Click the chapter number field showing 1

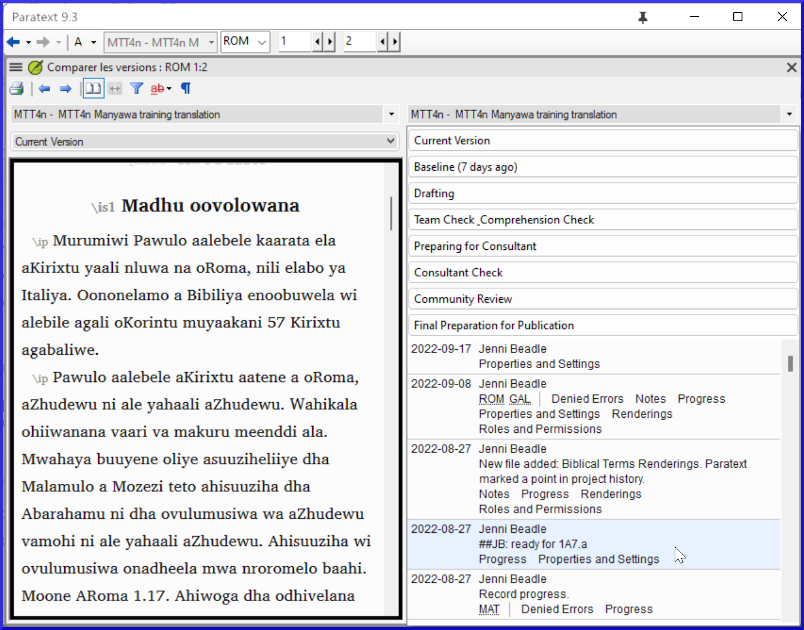294,42
